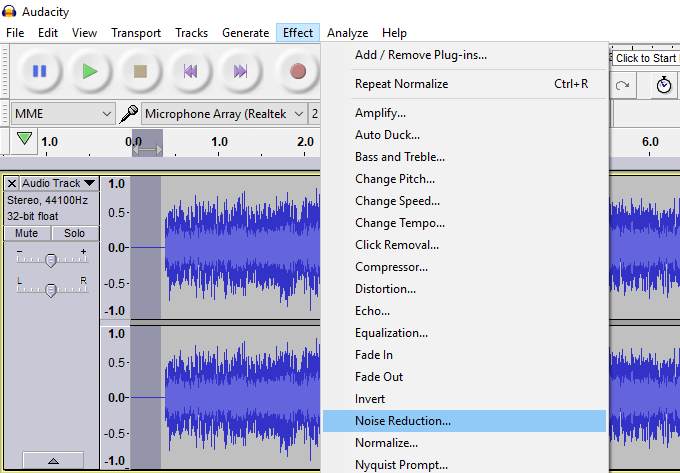
Task: Click the microphone recording device icon
Action: point(129,114)
